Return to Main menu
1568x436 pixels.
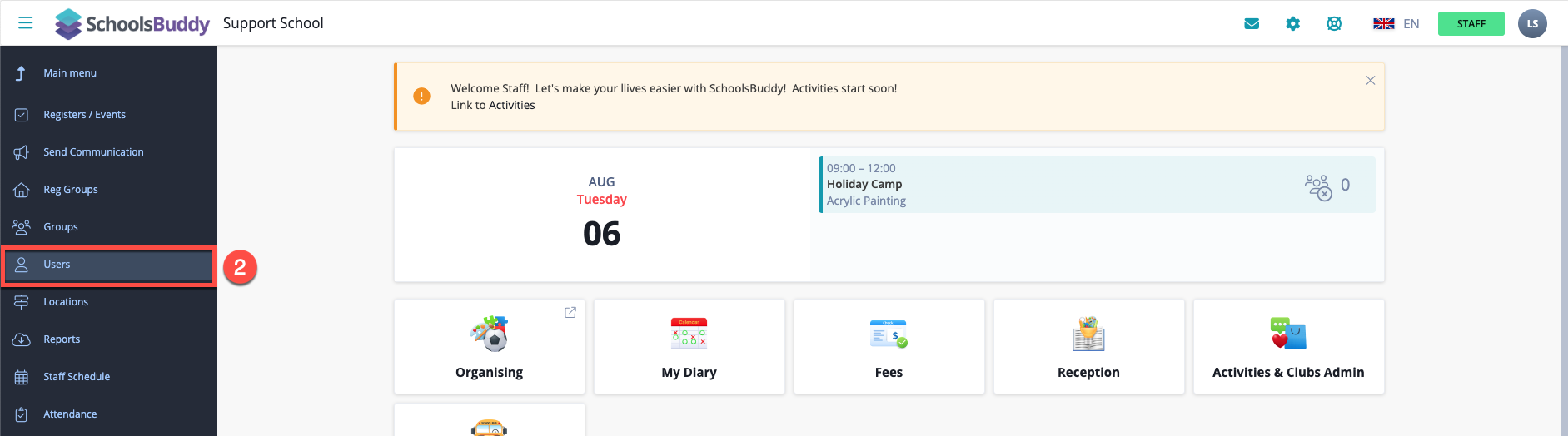70,73
